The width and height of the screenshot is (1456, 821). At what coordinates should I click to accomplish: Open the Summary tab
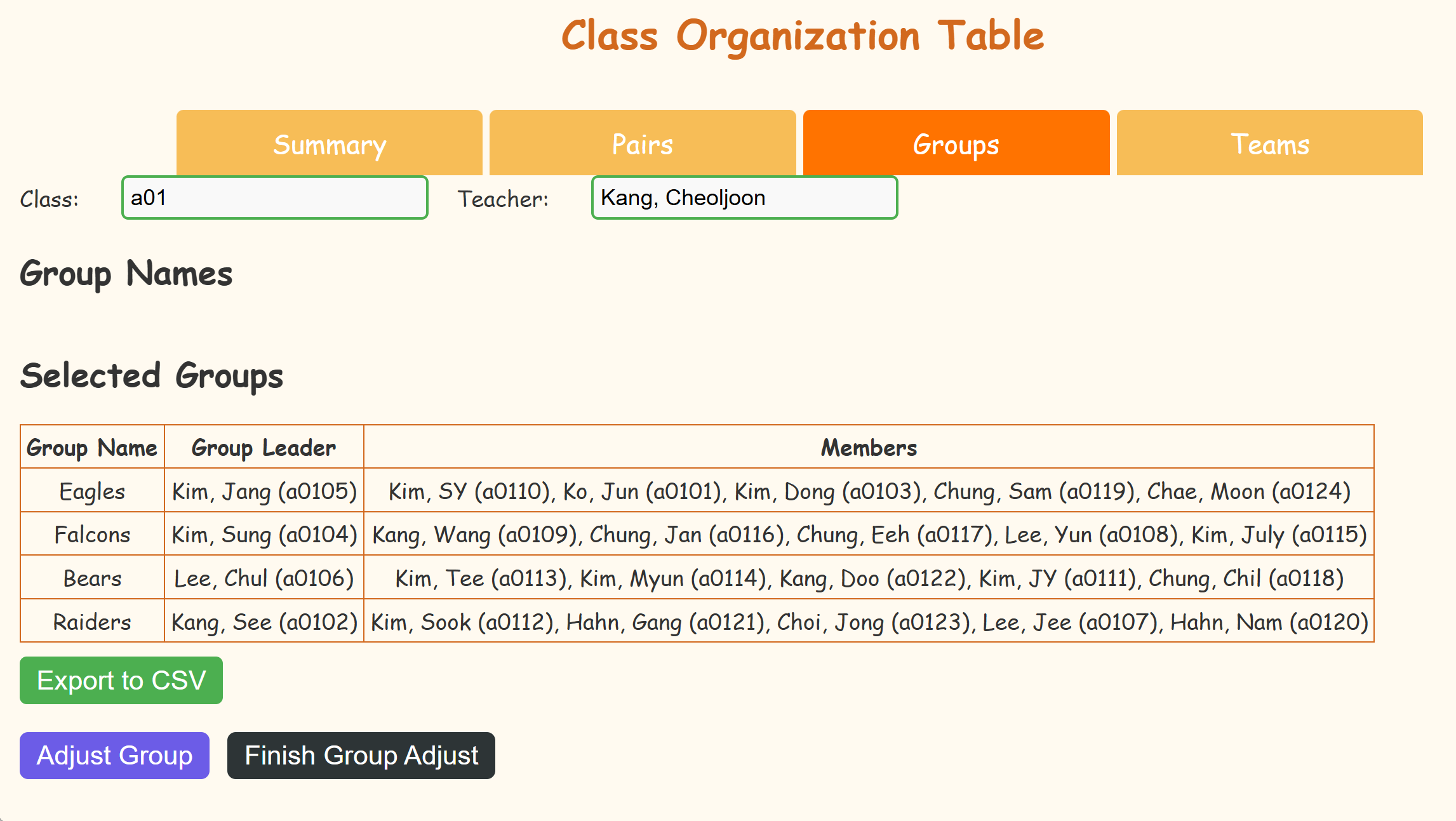tap(329, 144)
